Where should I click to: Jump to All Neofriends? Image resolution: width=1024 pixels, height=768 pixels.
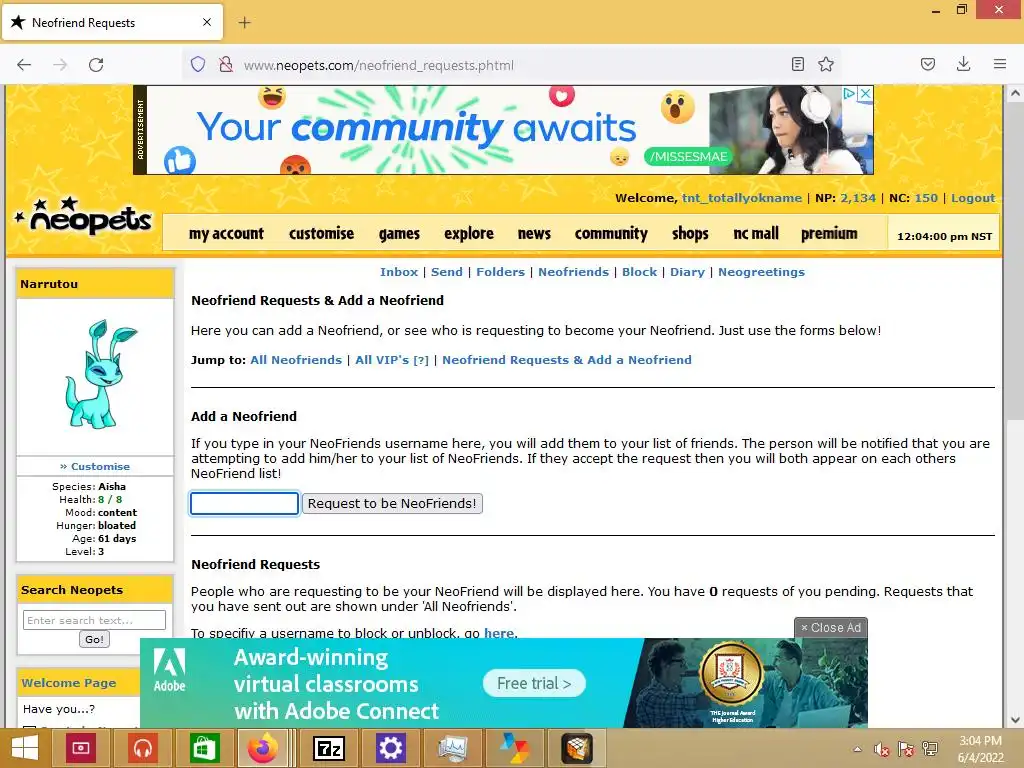pos(296,360)
